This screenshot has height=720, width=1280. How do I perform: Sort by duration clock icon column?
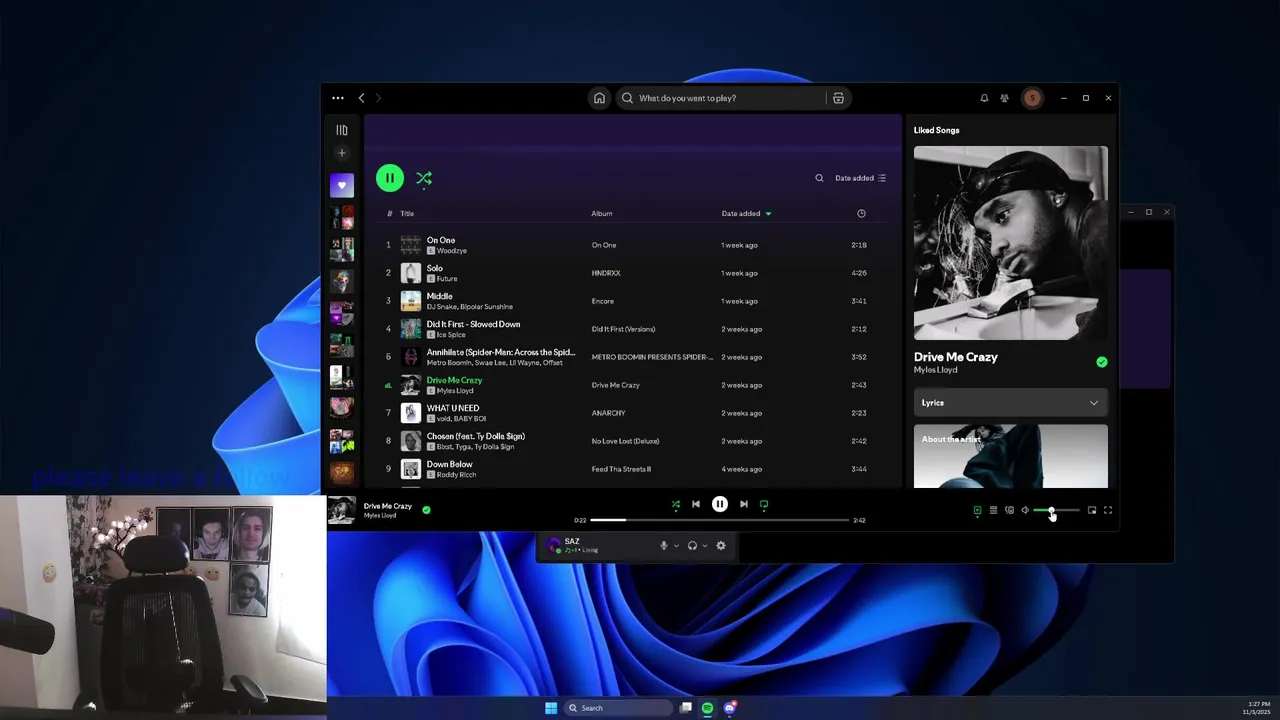tap(861, 213)
